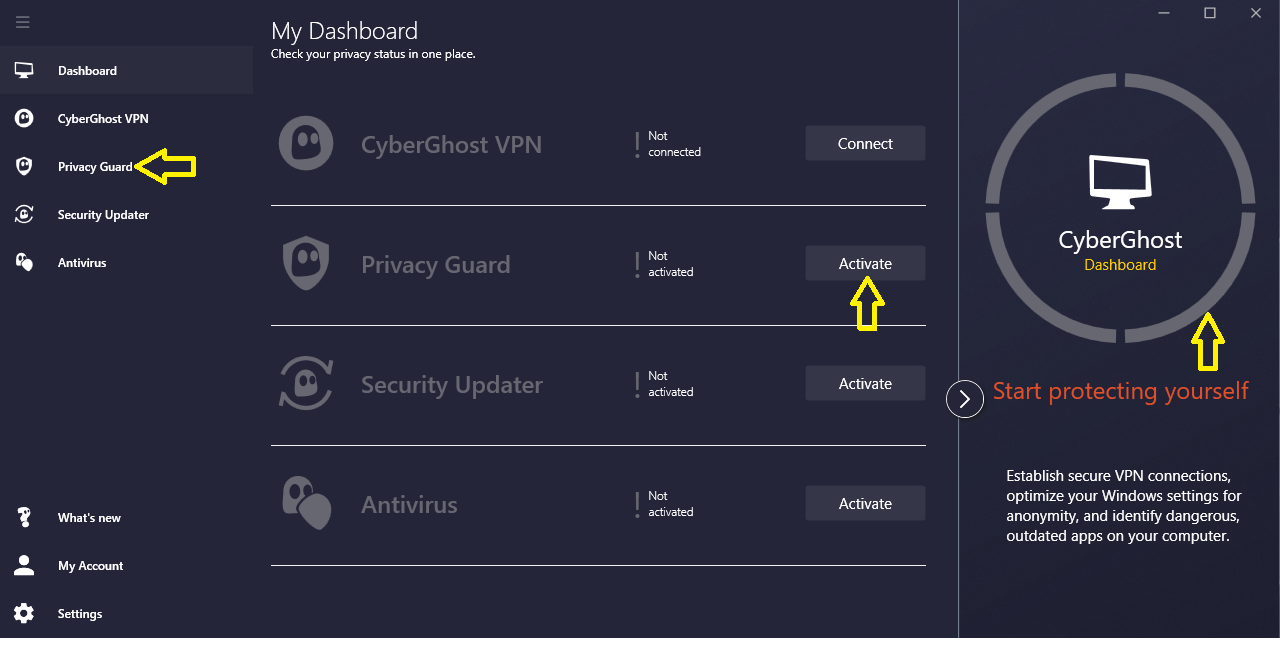Activate Privacy Guard
The width and height of the screenshot is (1280, 652).
(x=865, y=263)
